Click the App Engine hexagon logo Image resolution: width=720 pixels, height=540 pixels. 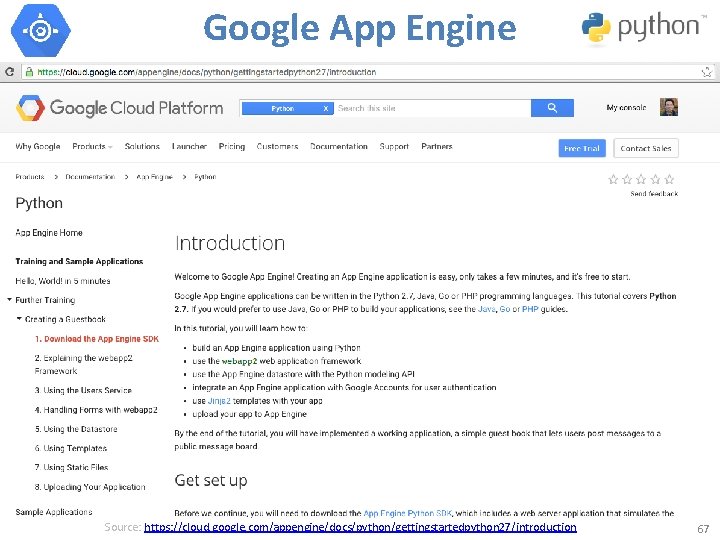pos(41,30)
